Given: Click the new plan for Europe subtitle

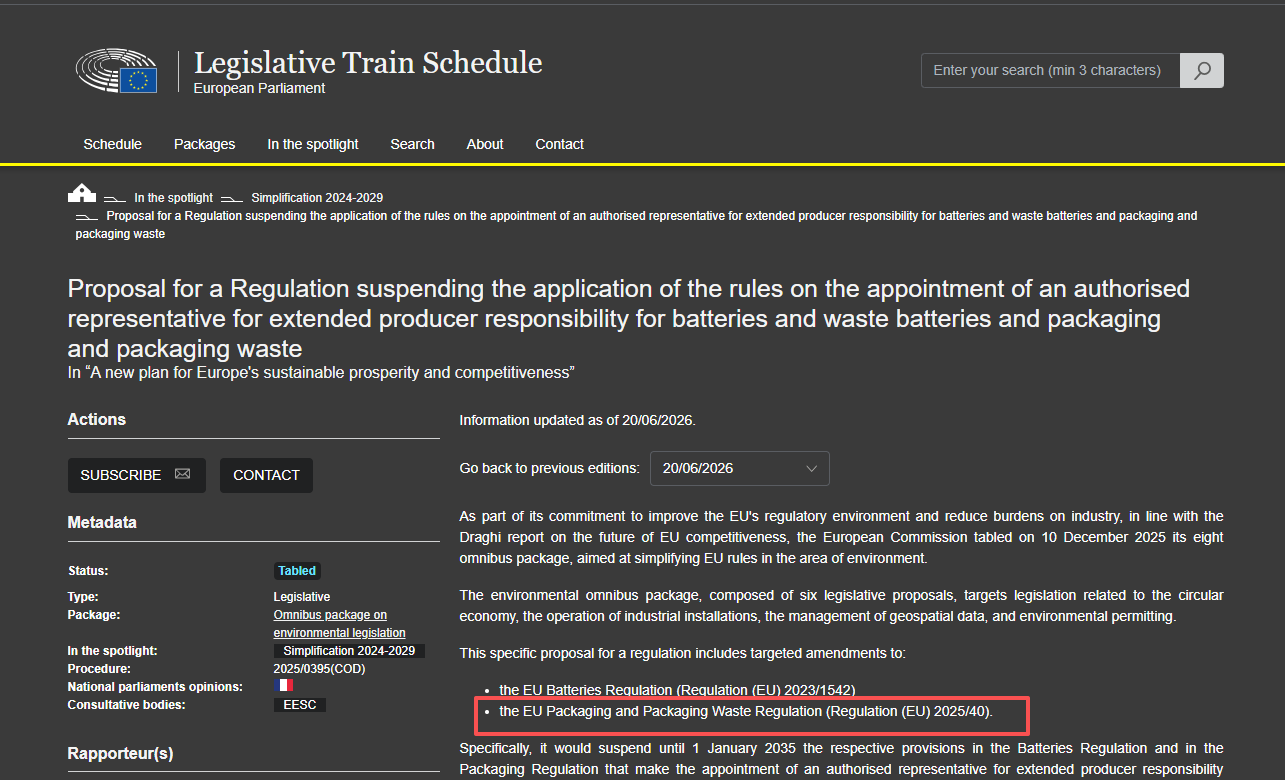Looking at the screenshot, I should click(x=321, y=373).
